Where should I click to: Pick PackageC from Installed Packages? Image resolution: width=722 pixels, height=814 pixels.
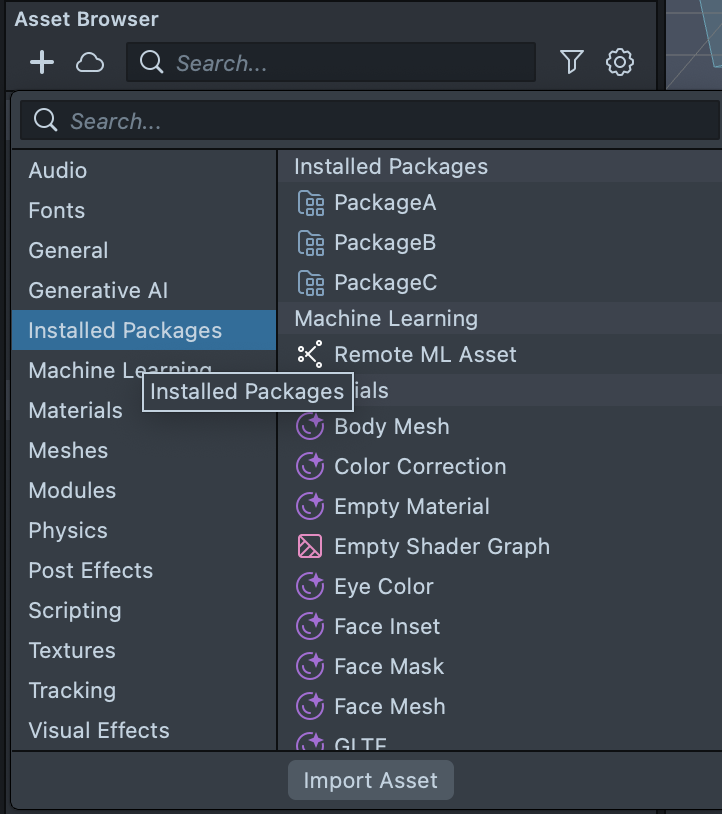[385, 283]
